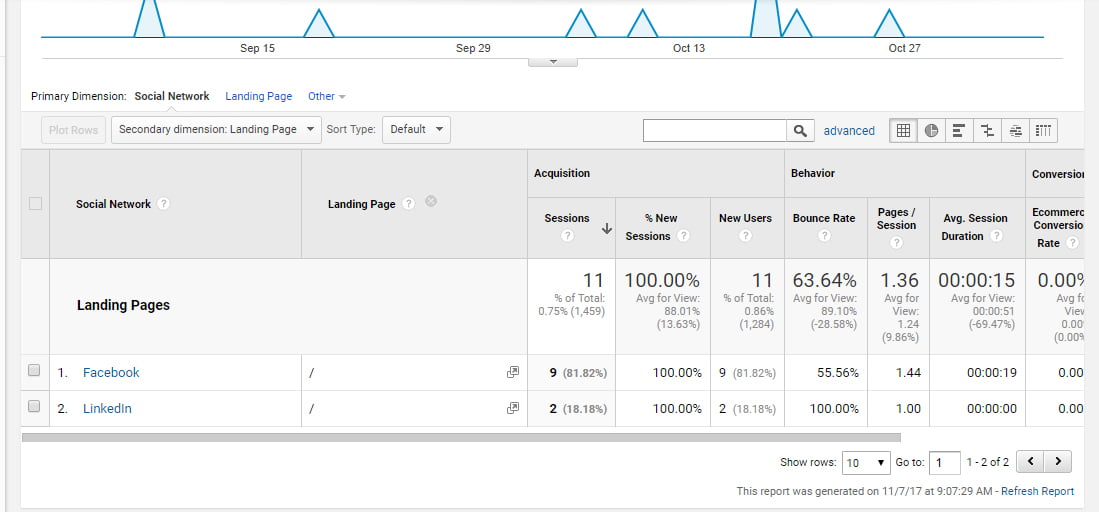Switch to Term cloud view icon

point(1016,130)
